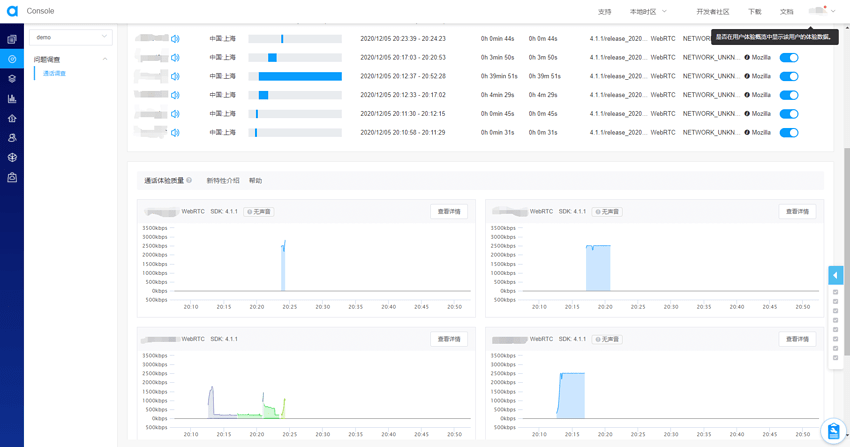Turn off the switch for 20:12:33 row
This screenshot has width=850, height=447.
pos(789,95)
